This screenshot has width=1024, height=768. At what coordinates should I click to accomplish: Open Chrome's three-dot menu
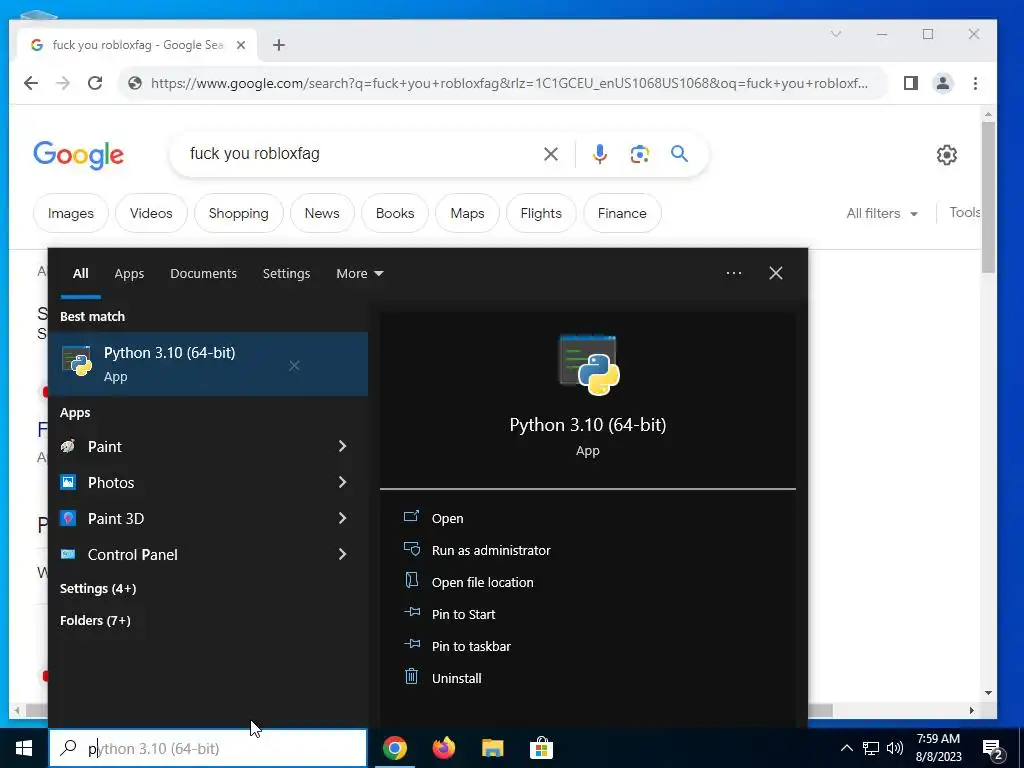[x=976, y=83]
